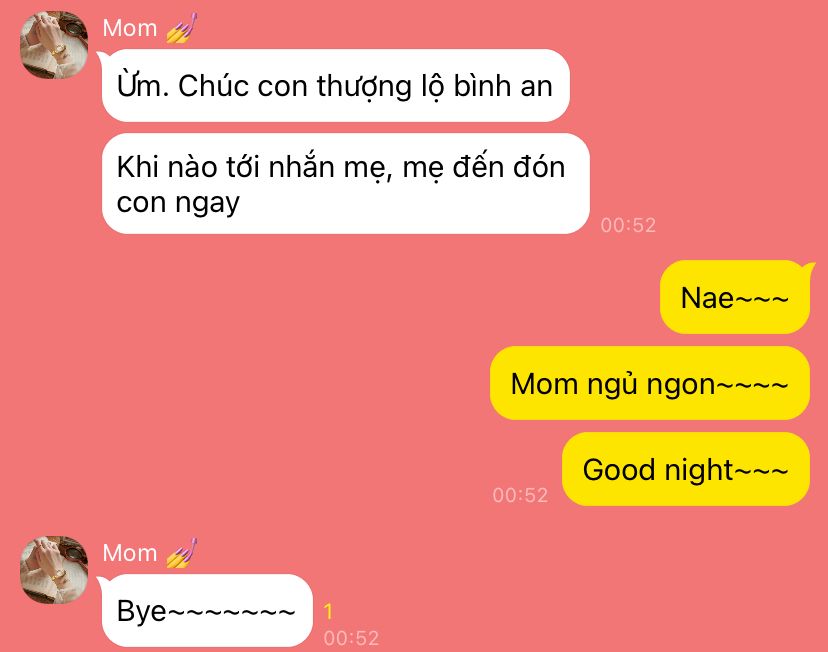Tap the 'Good night~~~' message bubble
Screen dimensions: 828x652
685,469
